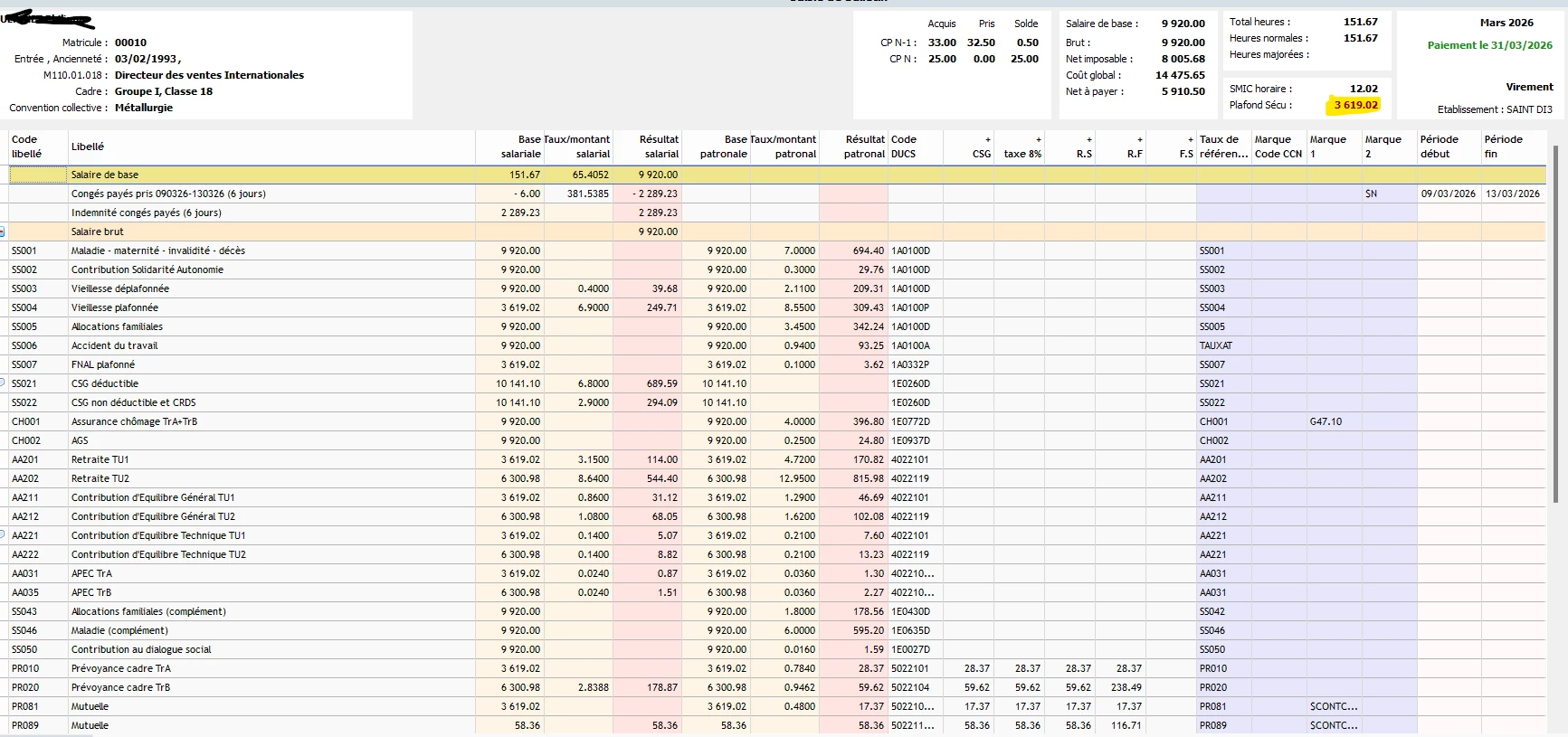Select the CSG déductible row label

[x=105, y=383]
